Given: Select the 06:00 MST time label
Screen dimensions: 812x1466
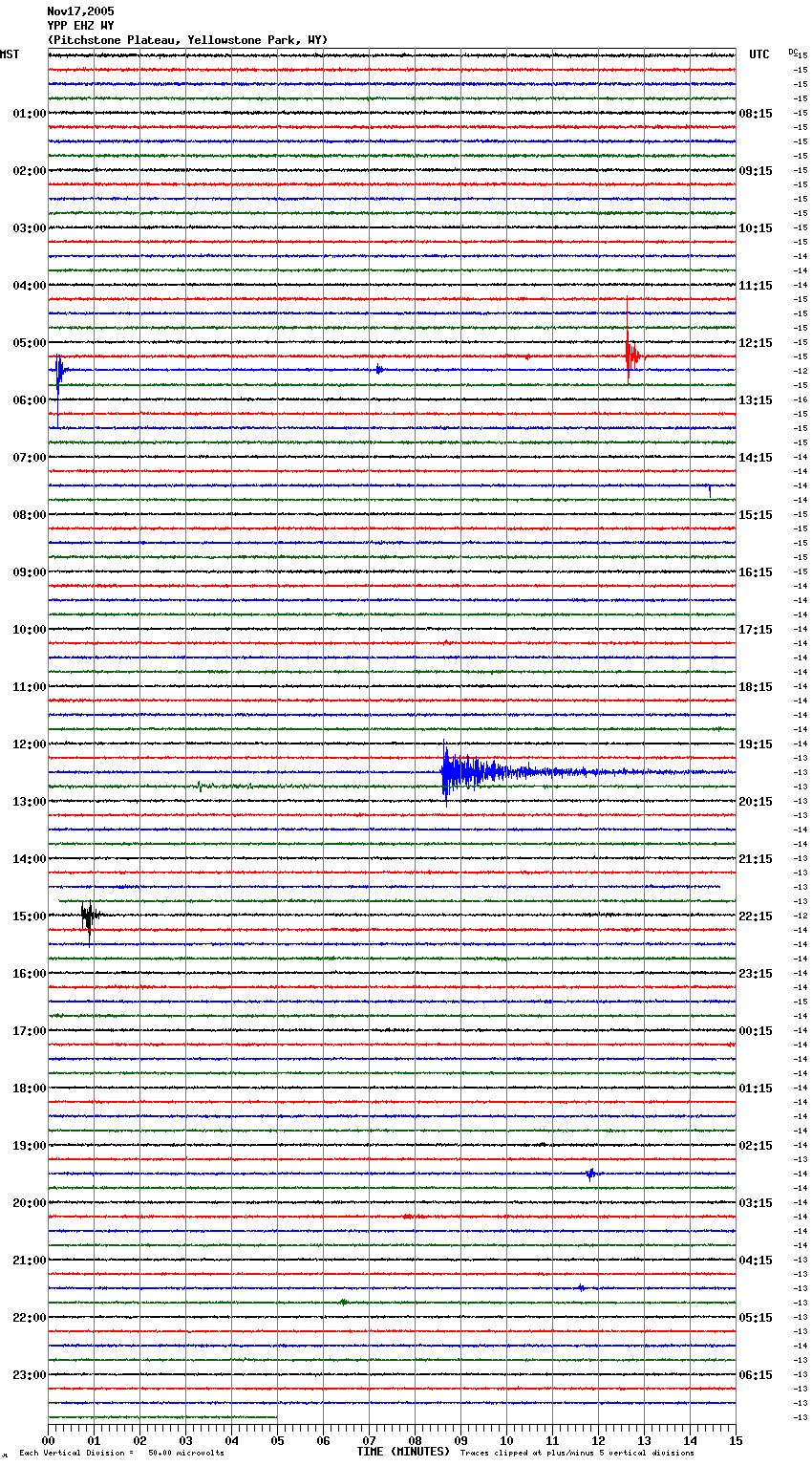Looking at the screenshot, I should (30, 400).
